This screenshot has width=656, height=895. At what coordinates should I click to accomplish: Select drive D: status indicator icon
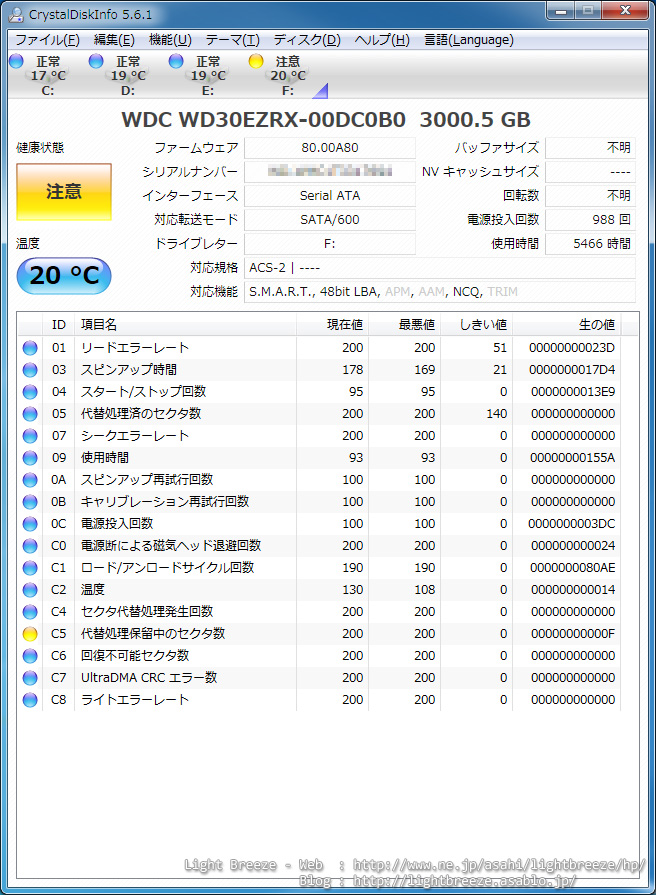96,61
